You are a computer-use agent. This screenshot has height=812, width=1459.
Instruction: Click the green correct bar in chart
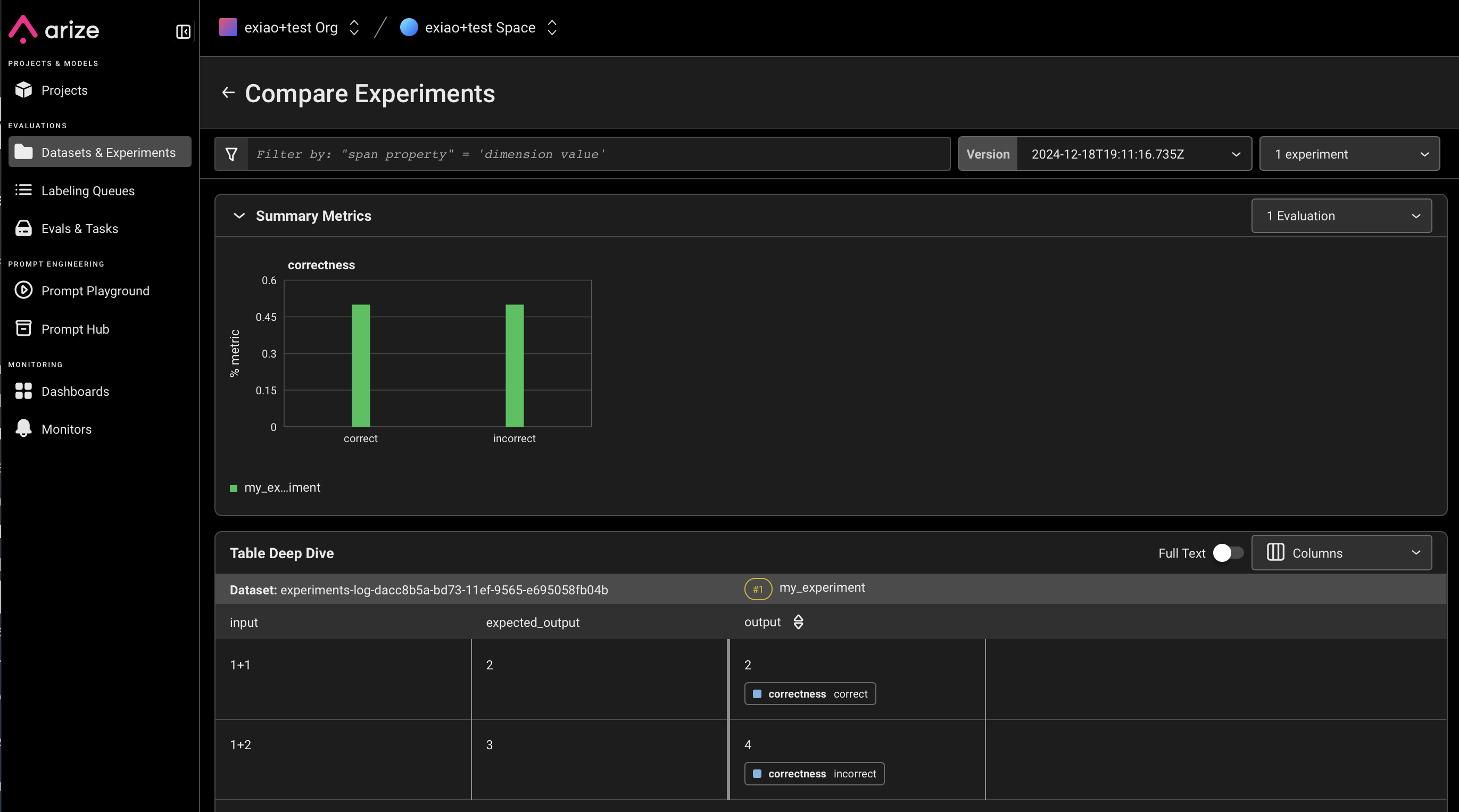pos(361,365)
